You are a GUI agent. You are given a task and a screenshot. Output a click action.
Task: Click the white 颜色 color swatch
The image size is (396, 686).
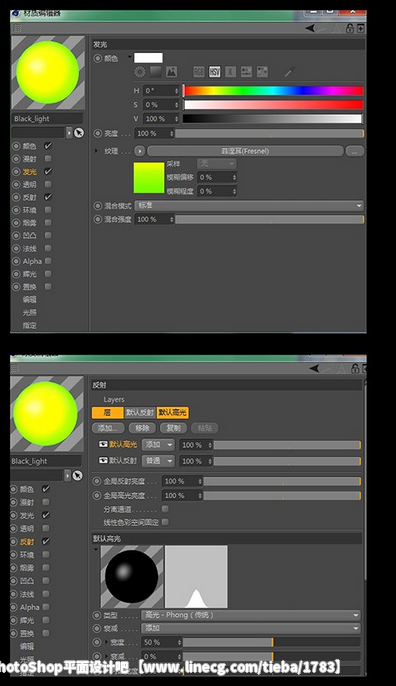pos(148,58)
